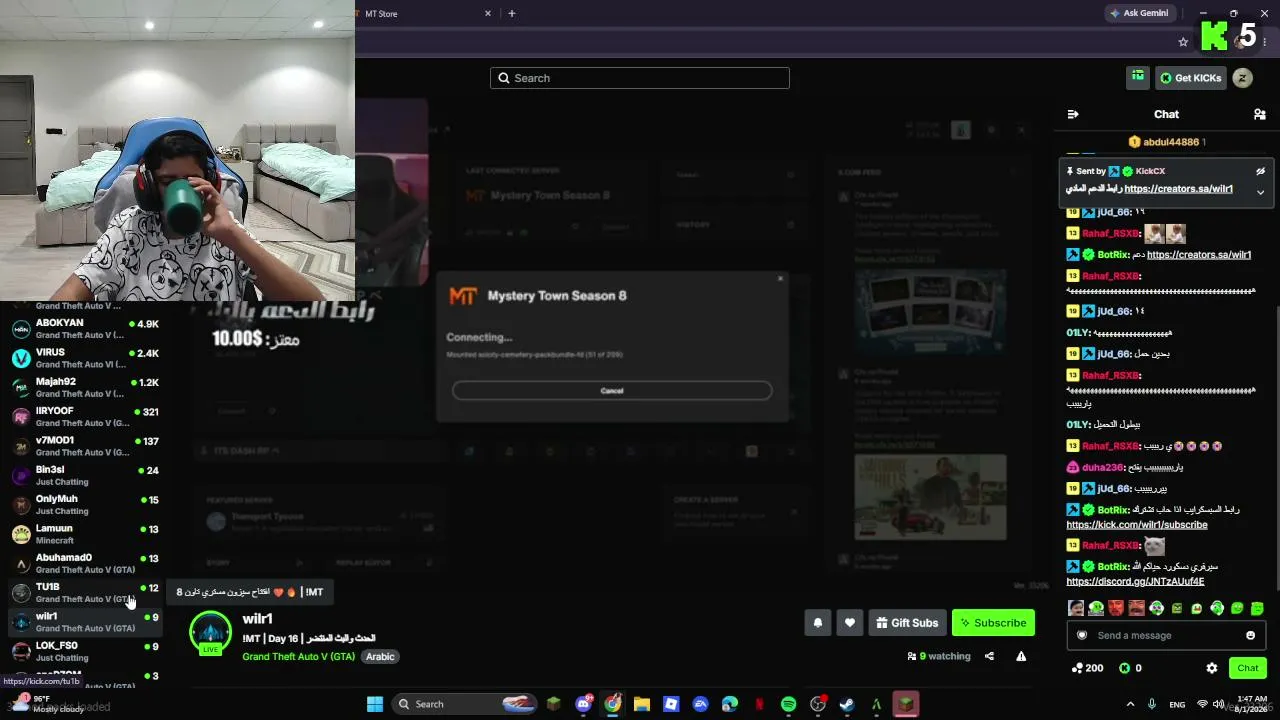Bookmark this page with the star icon
The image size is (1280, 720).
pyautogui.click(x=1183, y=42)
